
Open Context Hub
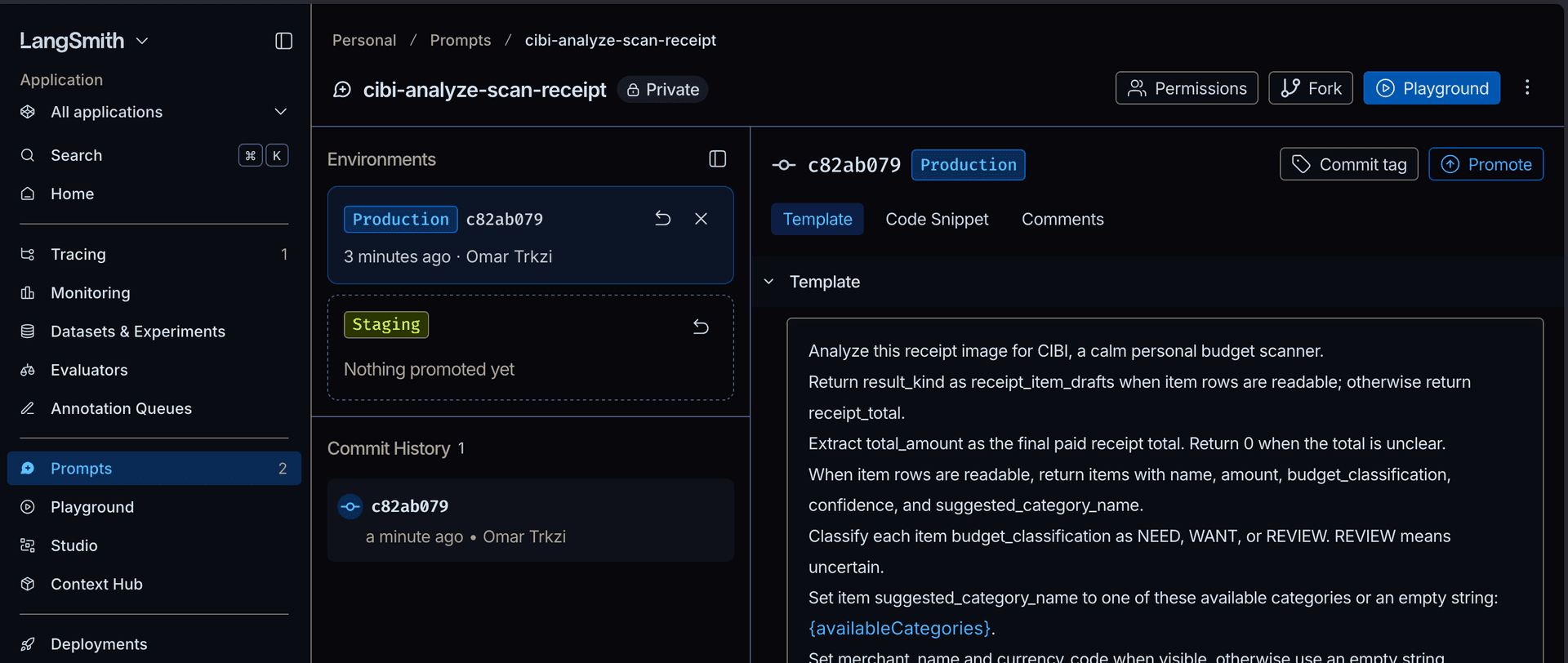[x=154, y=584]
